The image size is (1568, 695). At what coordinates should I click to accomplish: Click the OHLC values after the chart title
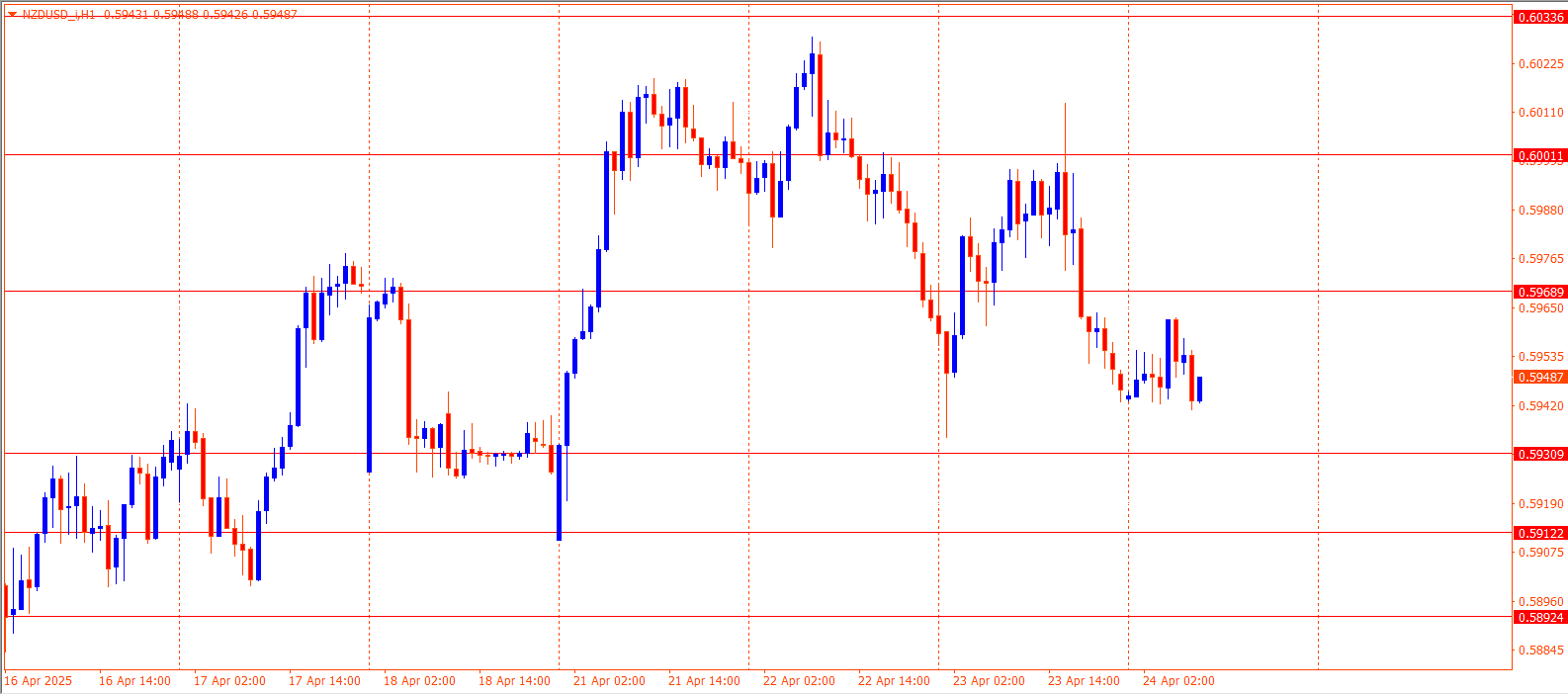[200, 15]
